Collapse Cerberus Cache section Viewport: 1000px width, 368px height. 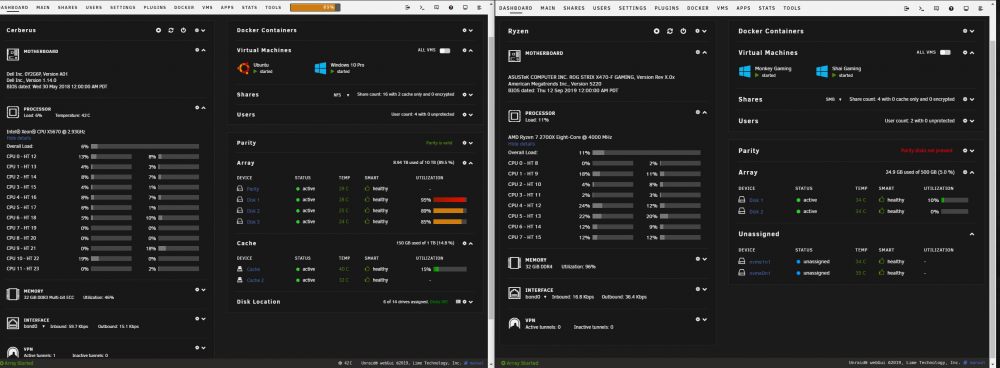point(470,243)
